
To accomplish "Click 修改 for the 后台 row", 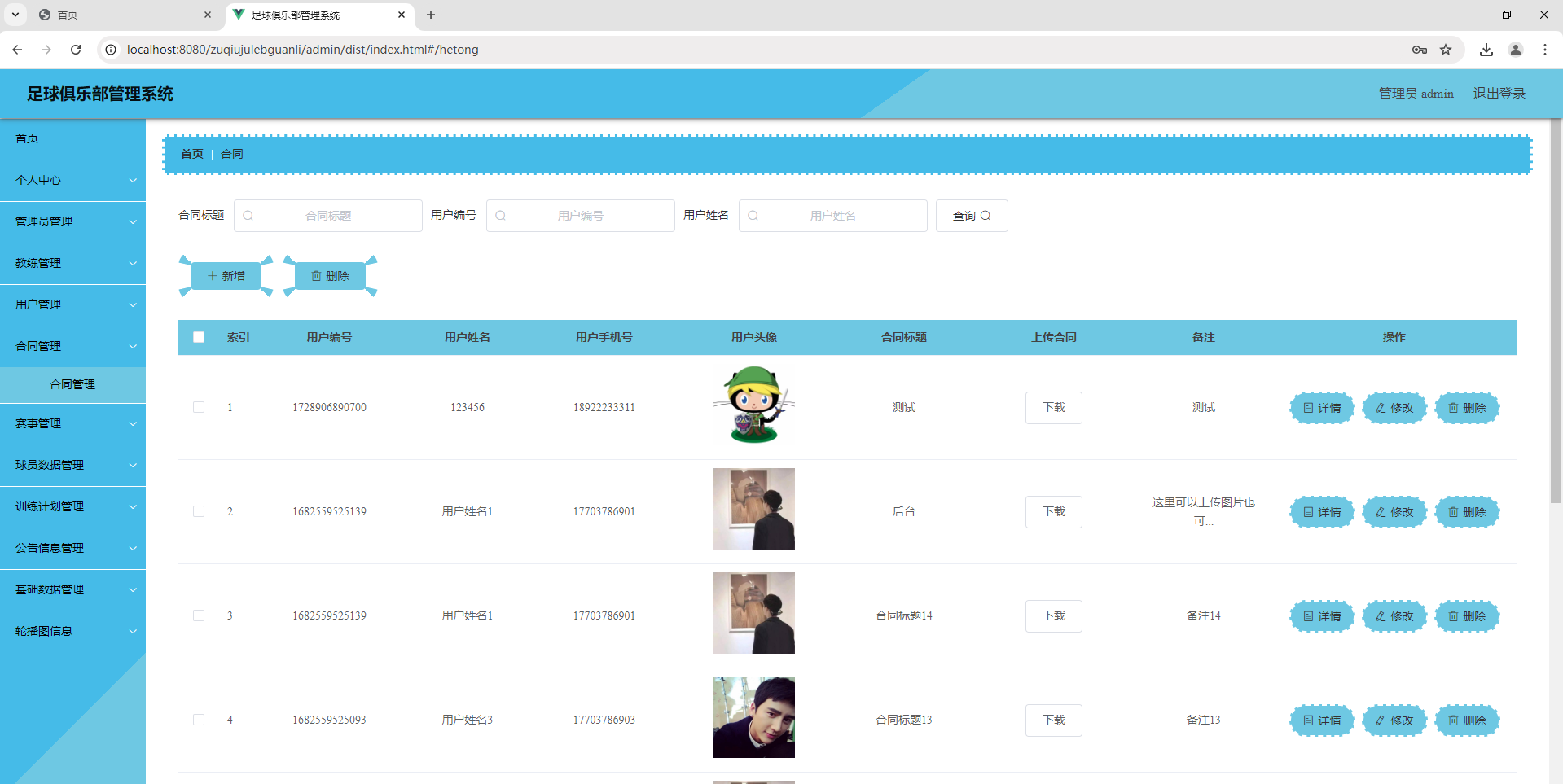I will tap(1394, 512).
